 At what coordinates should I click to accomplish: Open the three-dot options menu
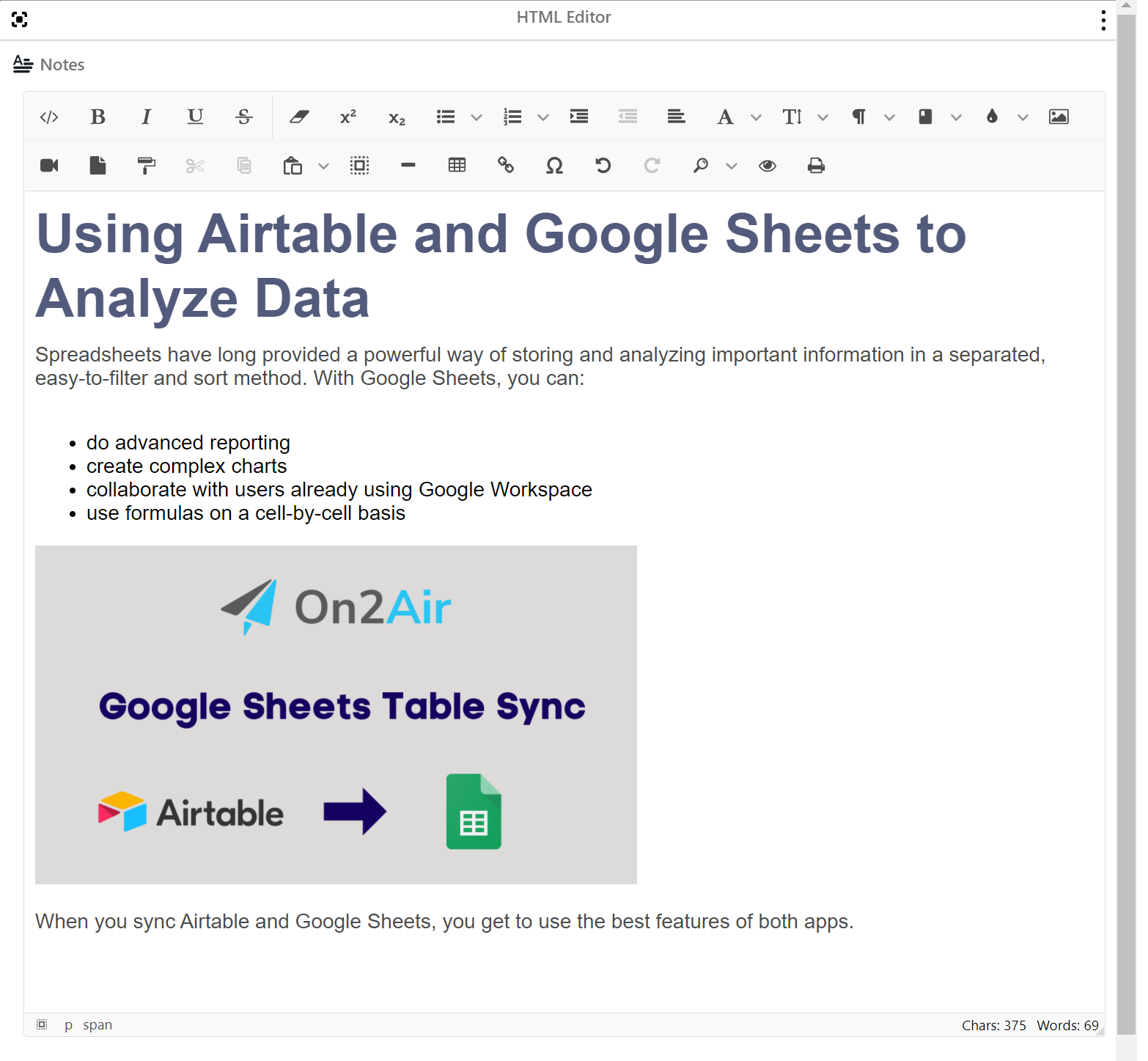pyautogui.click(x=1103, y=20)
